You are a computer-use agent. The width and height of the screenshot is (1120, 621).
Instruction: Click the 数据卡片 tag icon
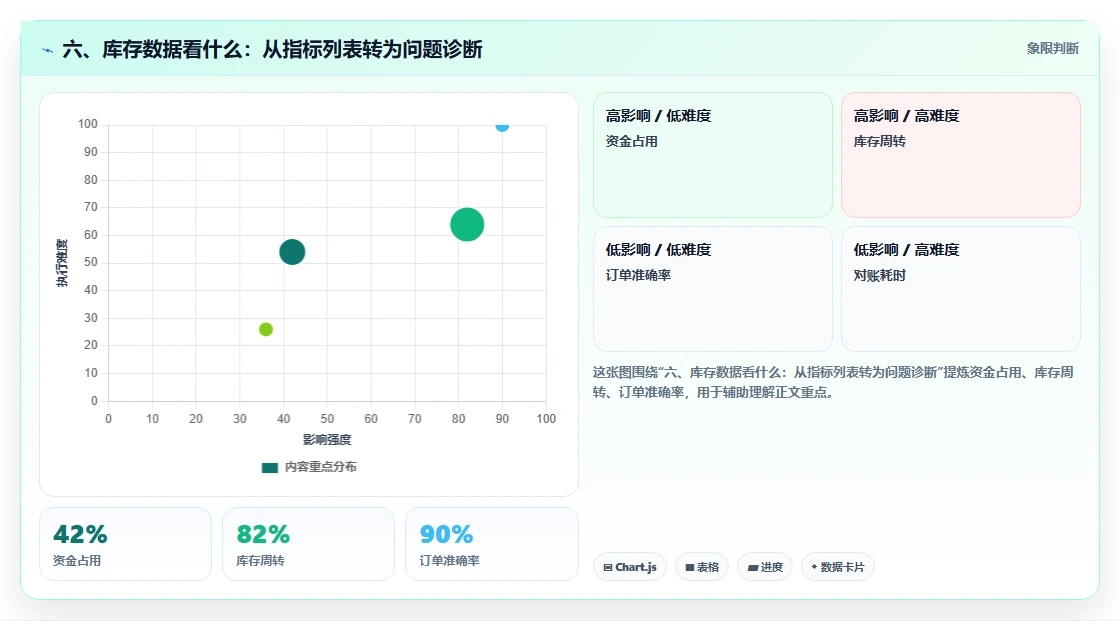tap(814, 567)
